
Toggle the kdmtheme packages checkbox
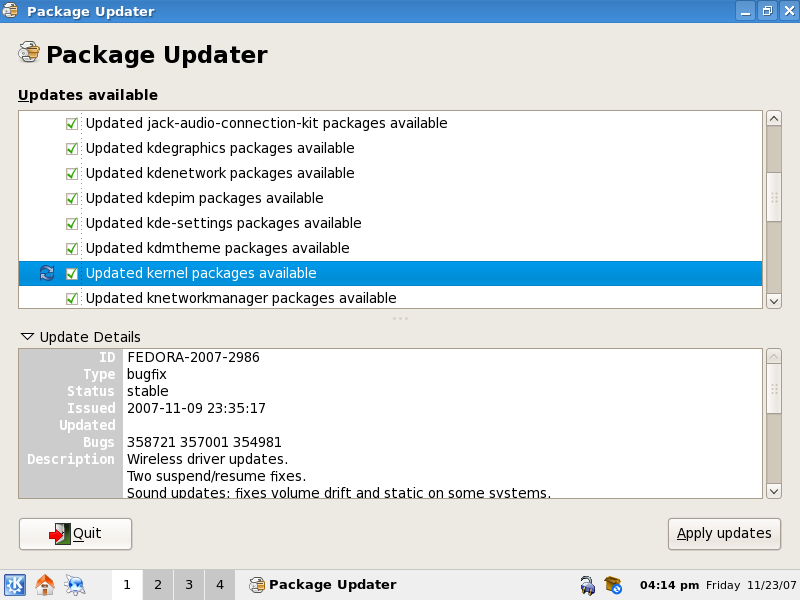tap(72, 248)
